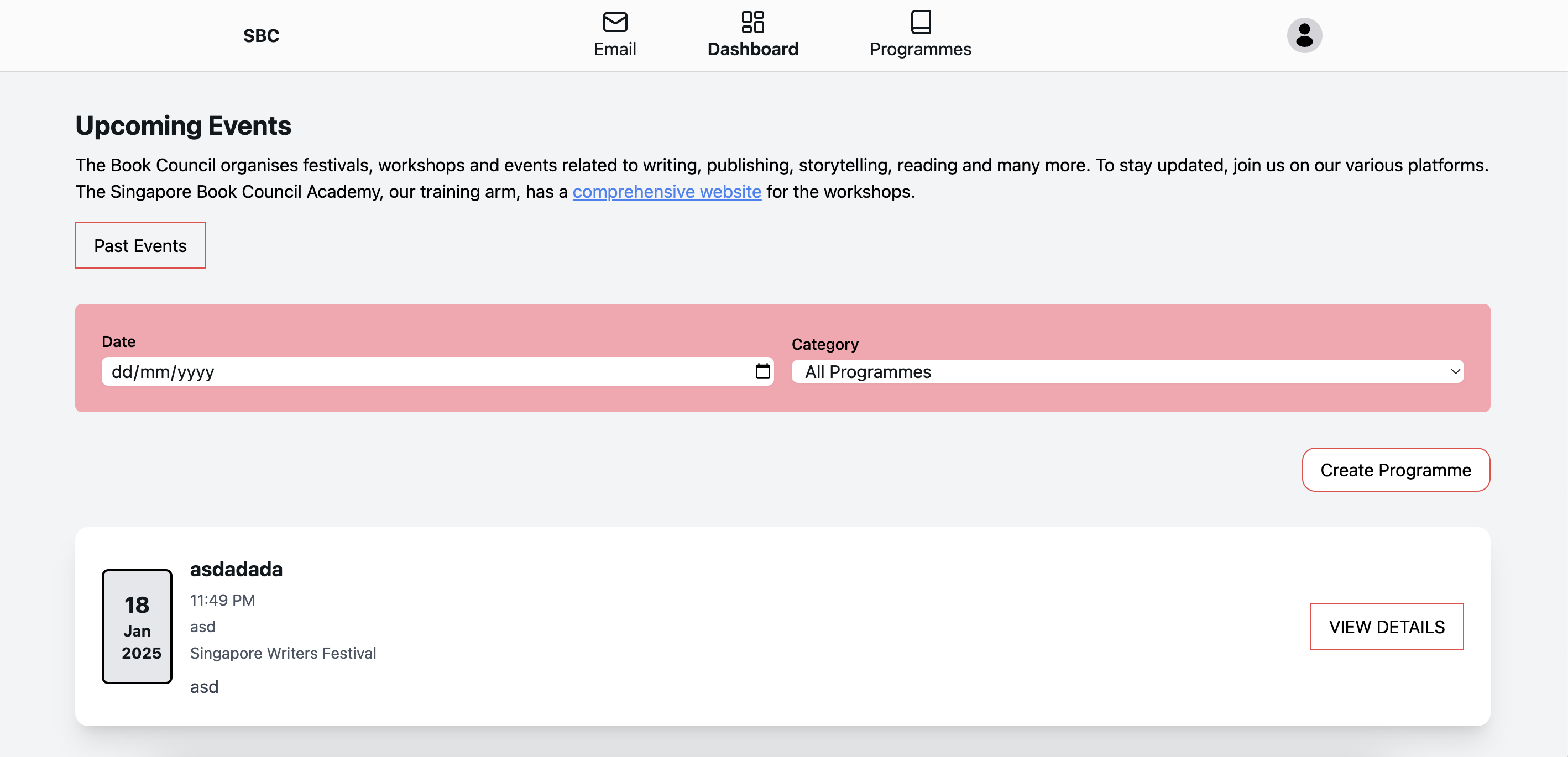
Task: Open the calendar picker icon
Action: coord(762,371)
